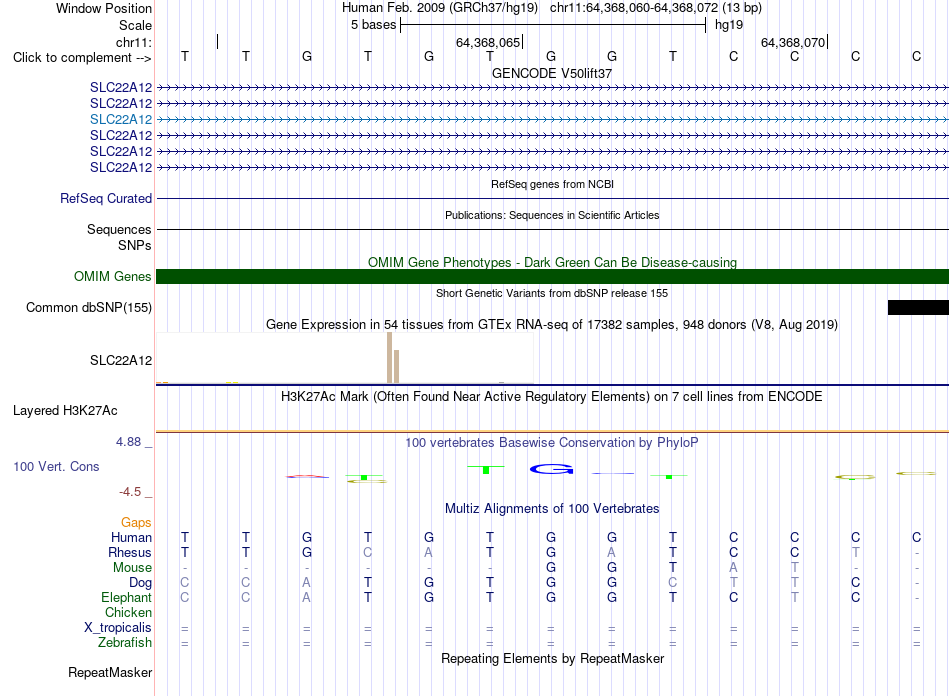
Task: Click '100 vertebrates Basewise Conservation by PhyloP' title
Action: click(x=552, y=443)
